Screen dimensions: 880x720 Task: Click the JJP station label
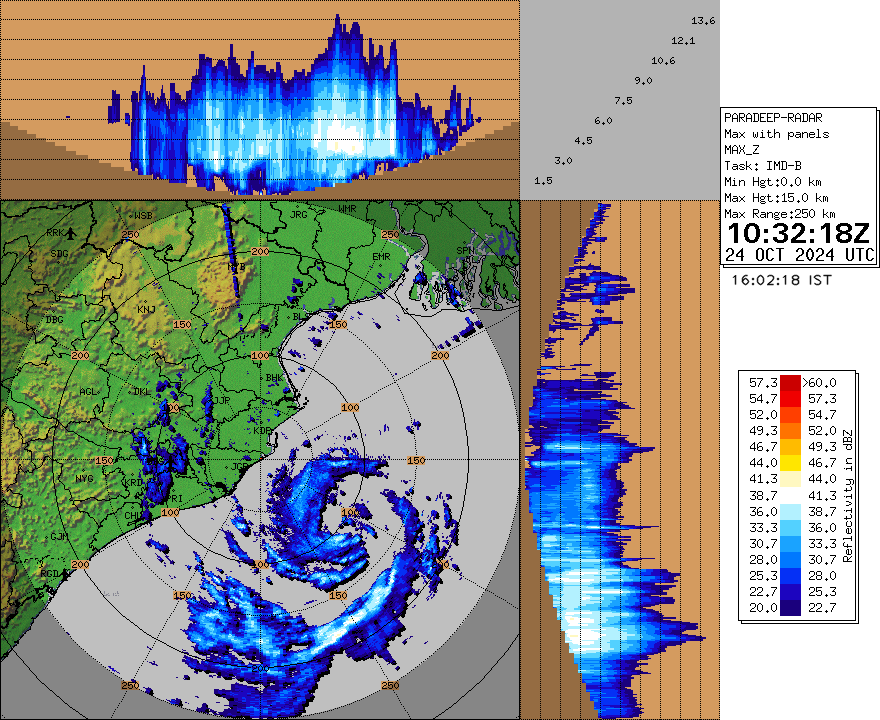click(223, 400)
